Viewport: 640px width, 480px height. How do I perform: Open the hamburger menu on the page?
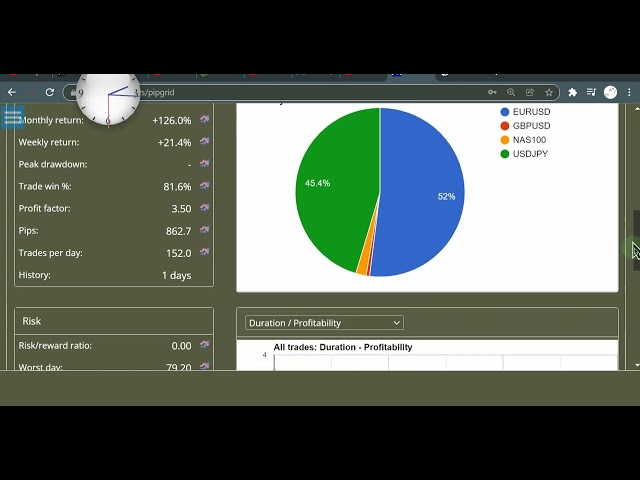click(x=13, y=118)
